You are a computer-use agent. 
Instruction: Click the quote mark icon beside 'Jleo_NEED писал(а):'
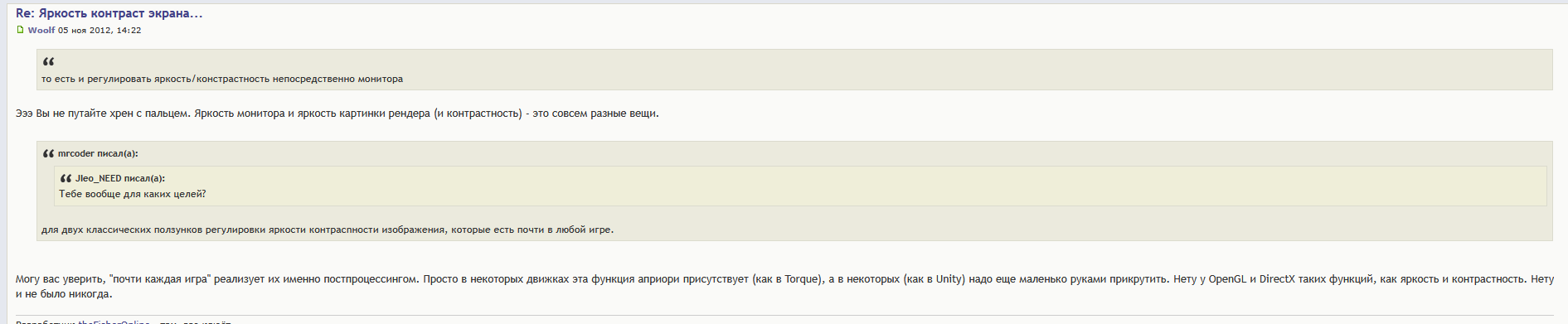[66, 178]
